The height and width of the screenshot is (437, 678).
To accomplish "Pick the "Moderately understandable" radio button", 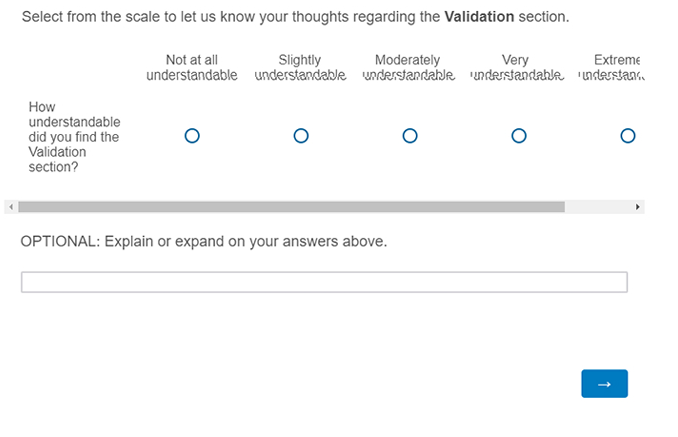I will pyautogui.click(x=410, y=136).
